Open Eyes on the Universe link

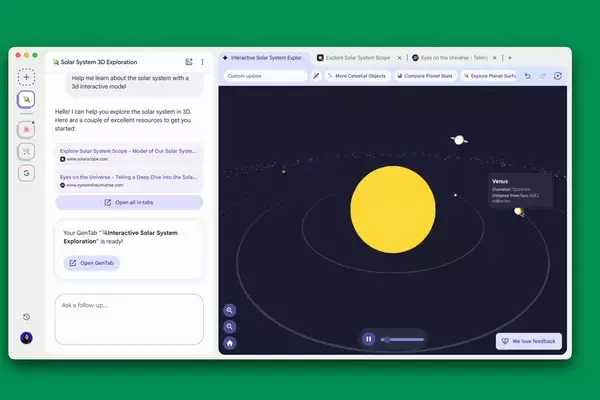129,181
